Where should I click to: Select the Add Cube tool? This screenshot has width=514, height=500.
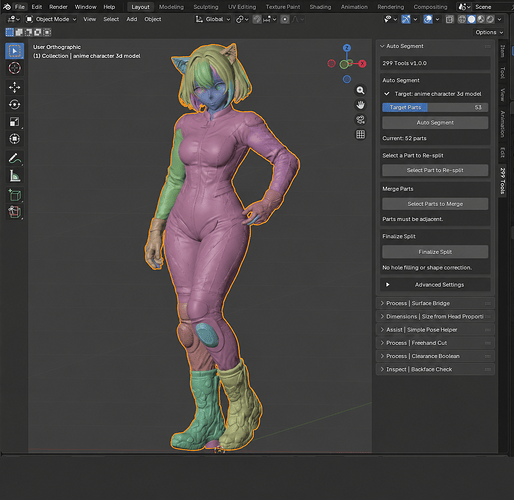pos(14,195)
